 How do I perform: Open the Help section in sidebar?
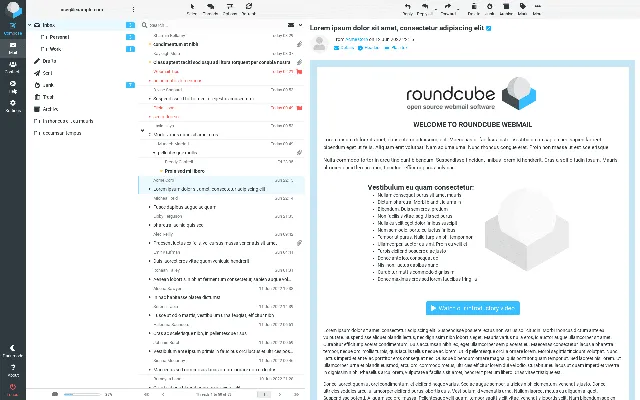point(13,87)
